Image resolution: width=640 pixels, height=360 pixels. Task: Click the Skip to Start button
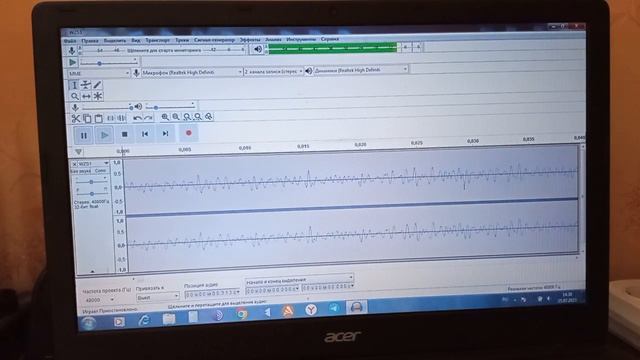[145, 133]
